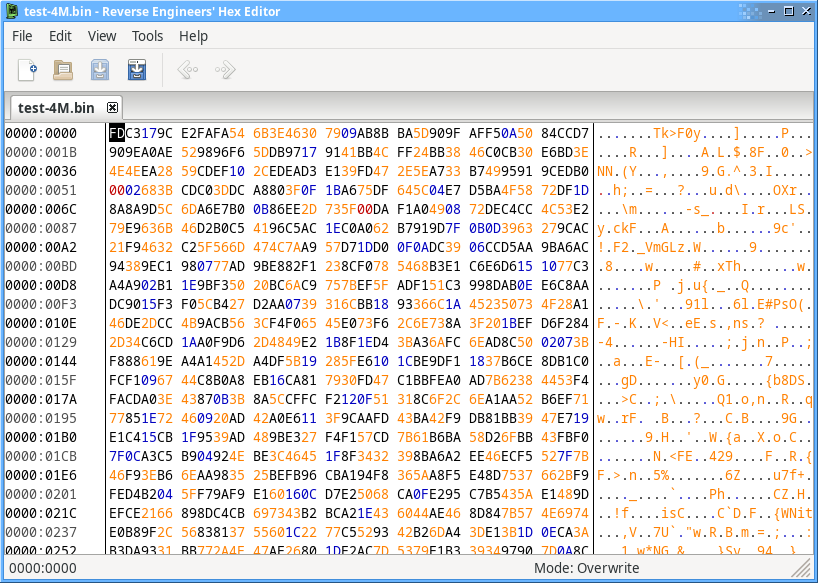Click hex group 47E719 at row 0000:0195
This screenshot has width=818, height=583.
pyautogui.click(x=565, y=419)
